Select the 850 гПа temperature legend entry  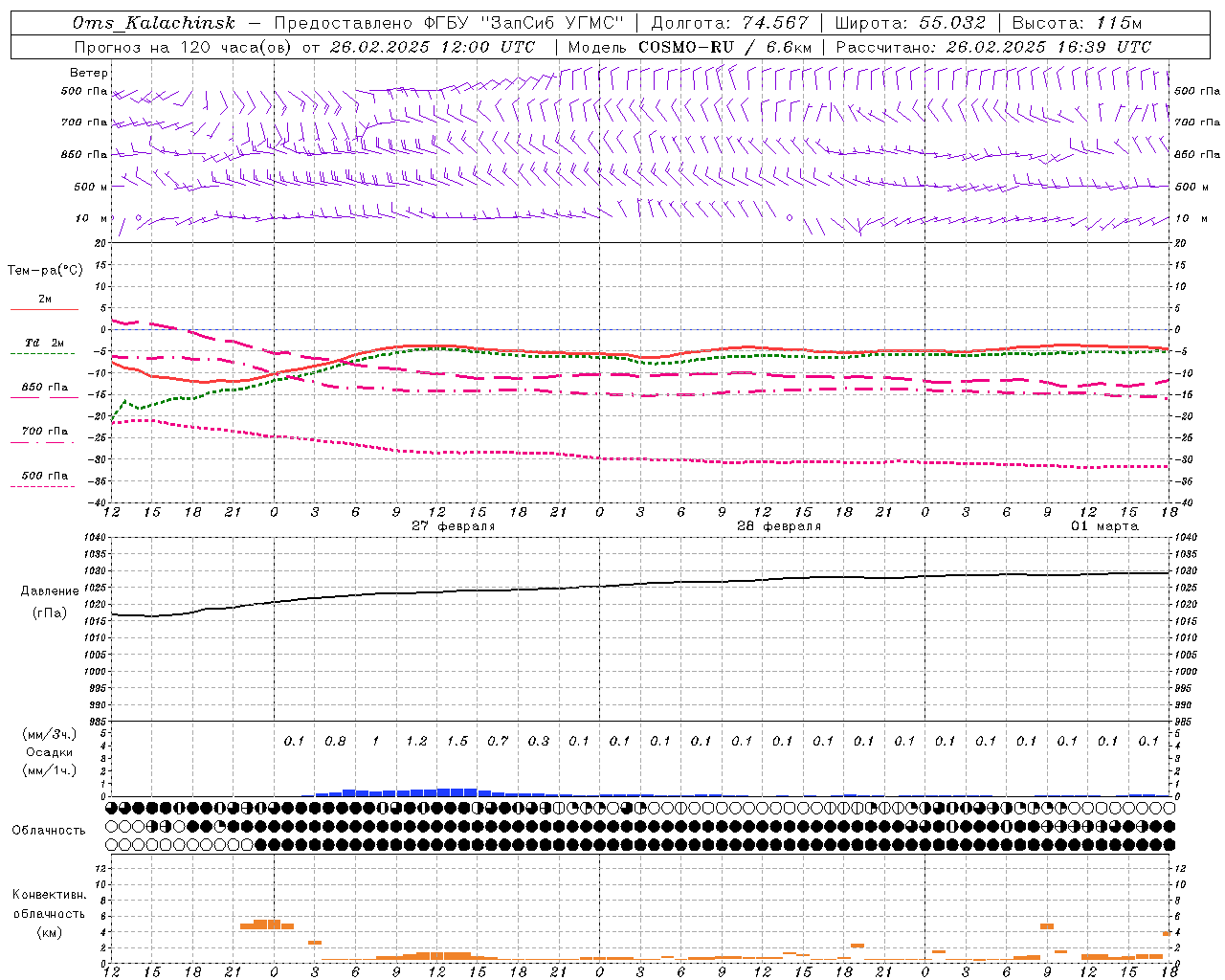click(45, 388)
